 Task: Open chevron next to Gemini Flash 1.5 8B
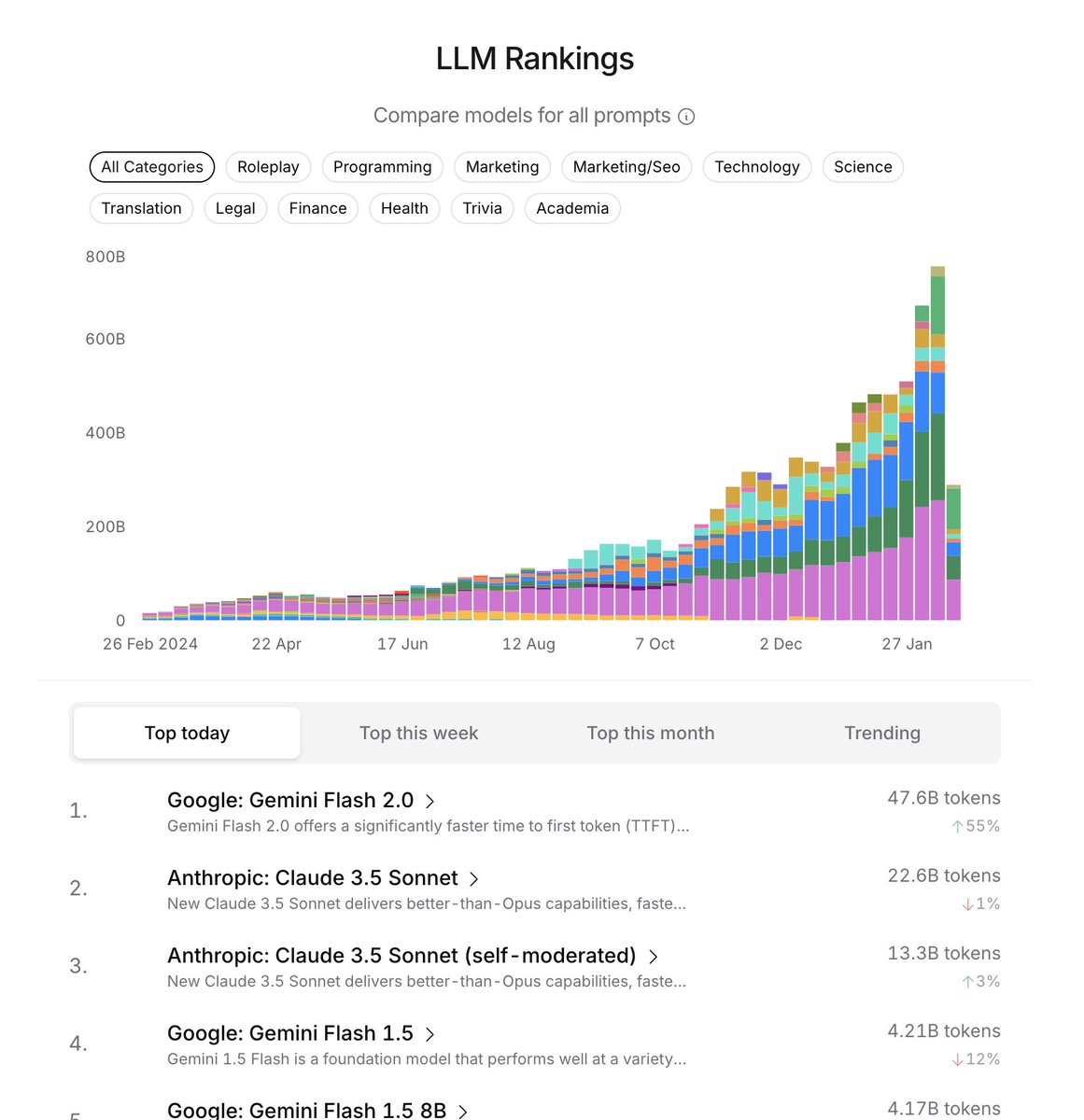point(462,1111)
